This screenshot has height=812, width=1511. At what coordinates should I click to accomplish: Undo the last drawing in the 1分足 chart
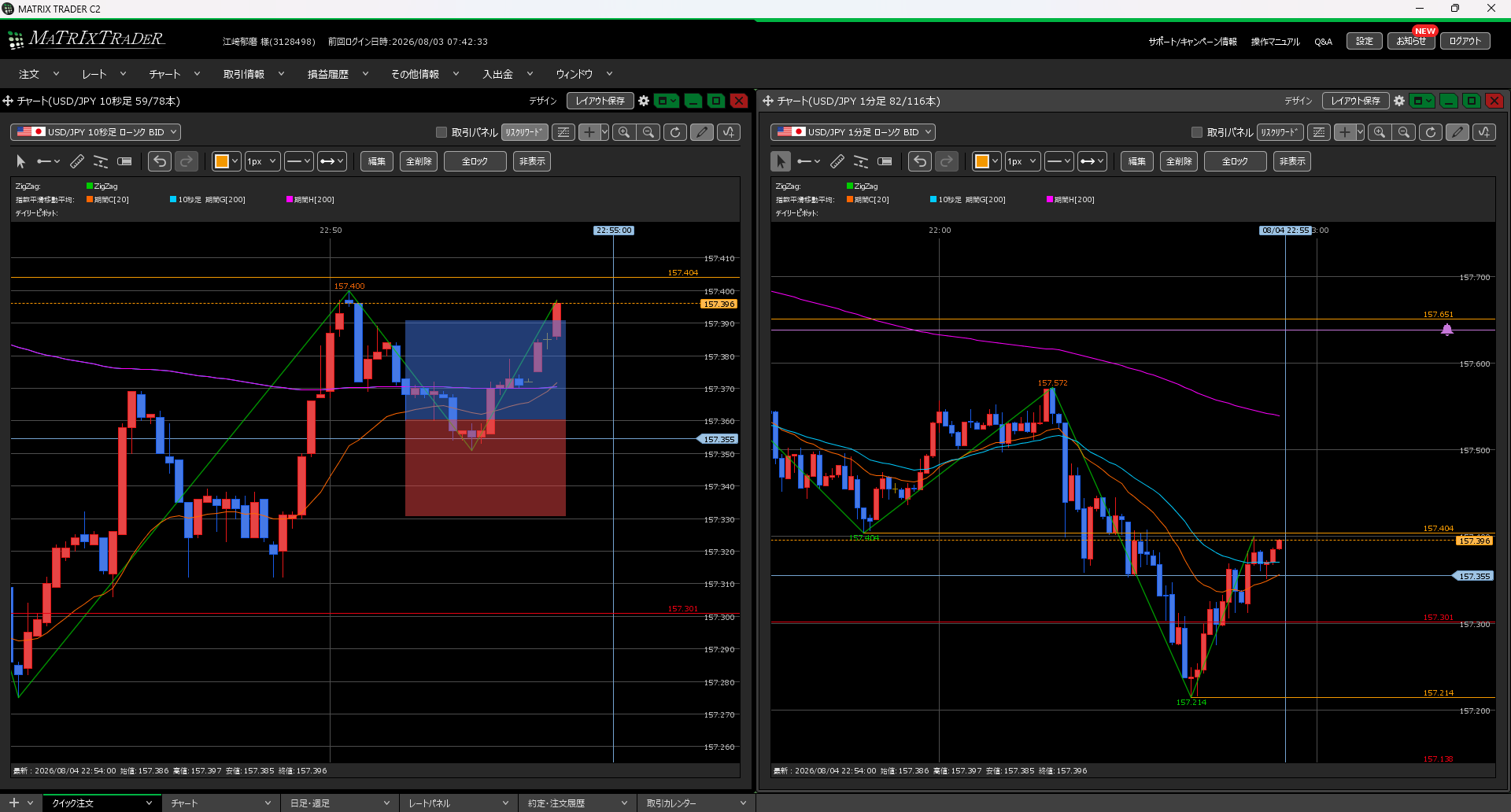pyautogui.click(x=920, y=161)
